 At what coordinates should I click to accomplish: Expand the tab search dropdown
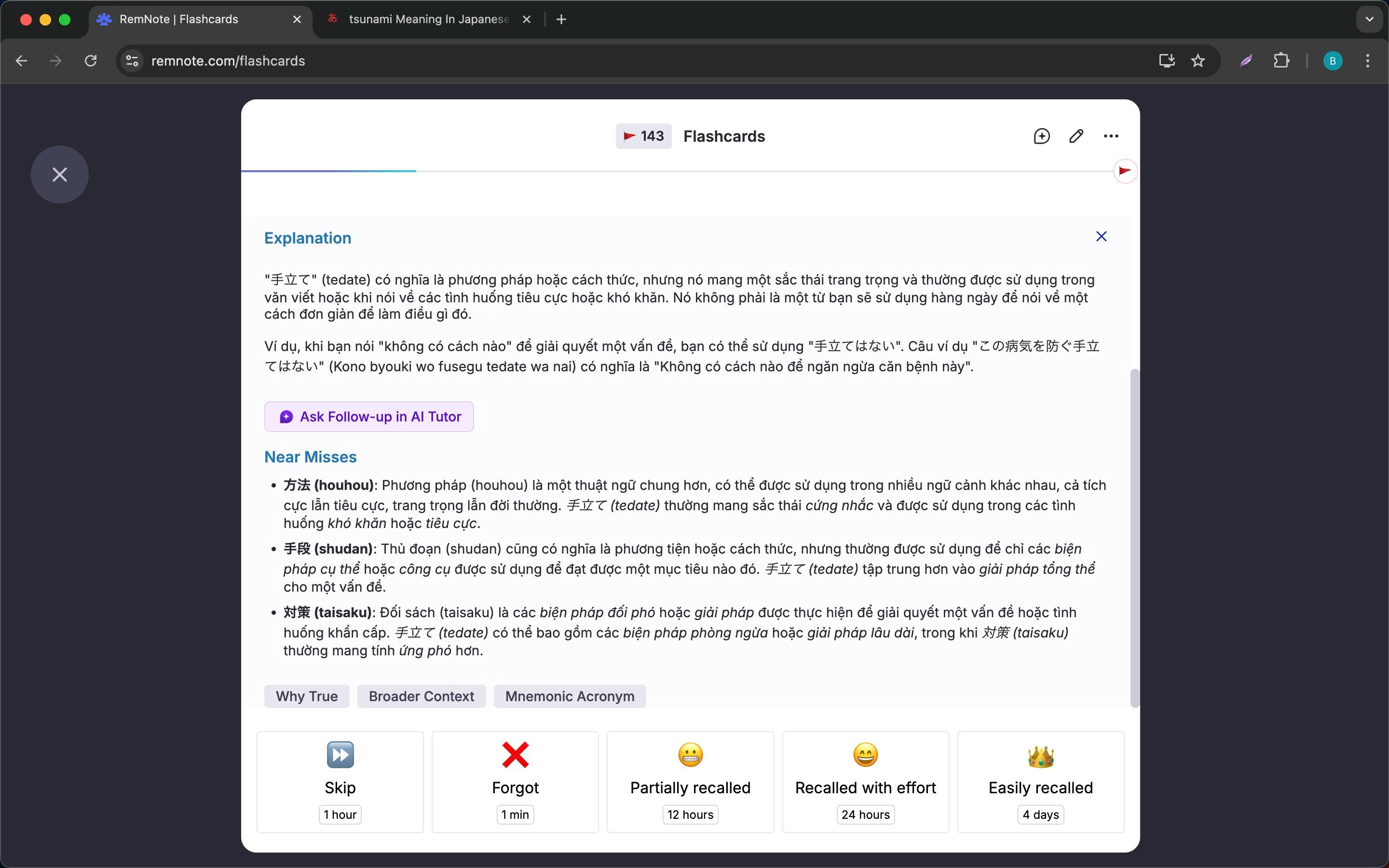click(1370, 19)
